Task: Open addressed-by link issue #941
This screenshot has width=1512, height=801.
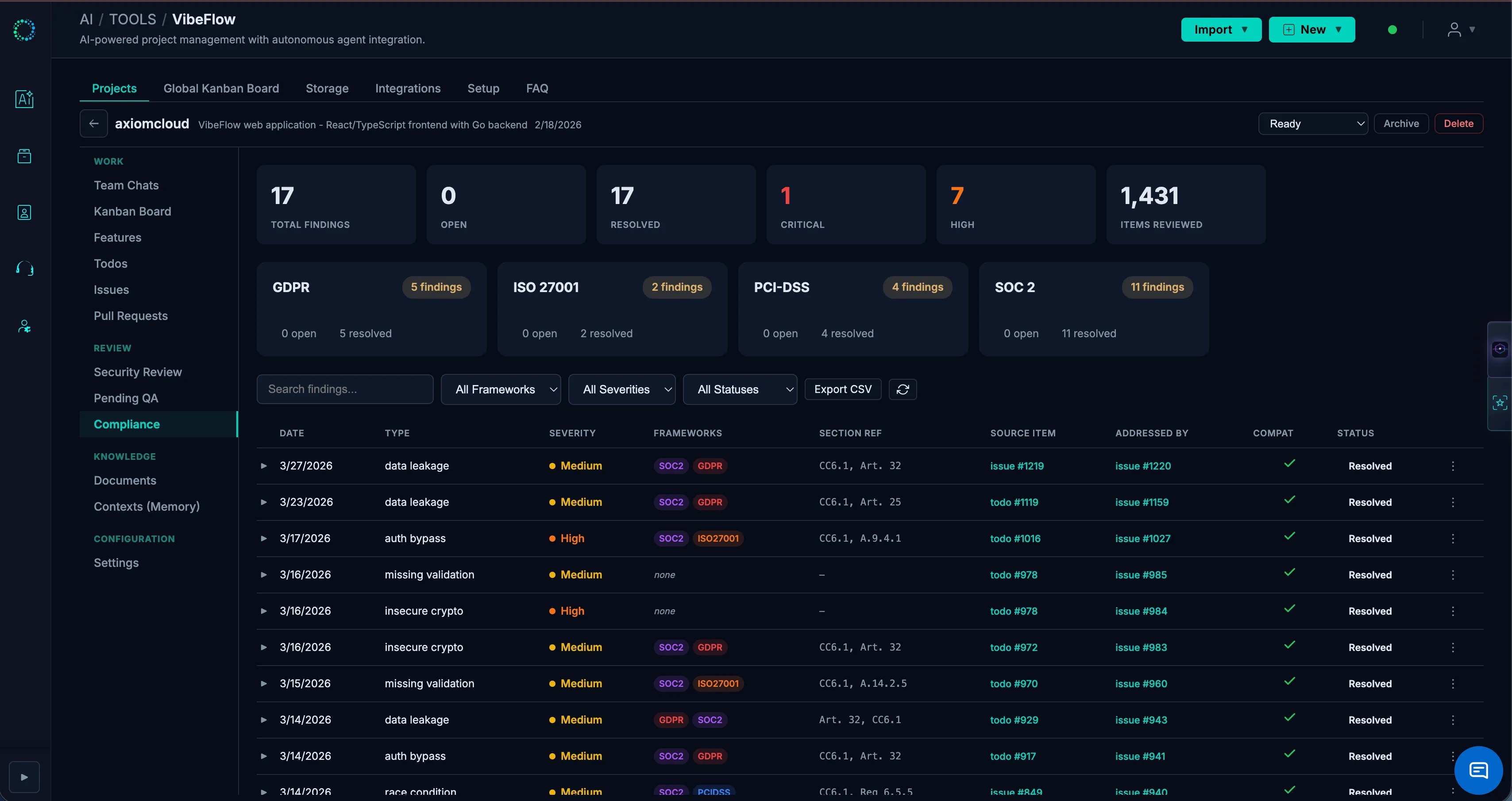Action: (1140, 756)
